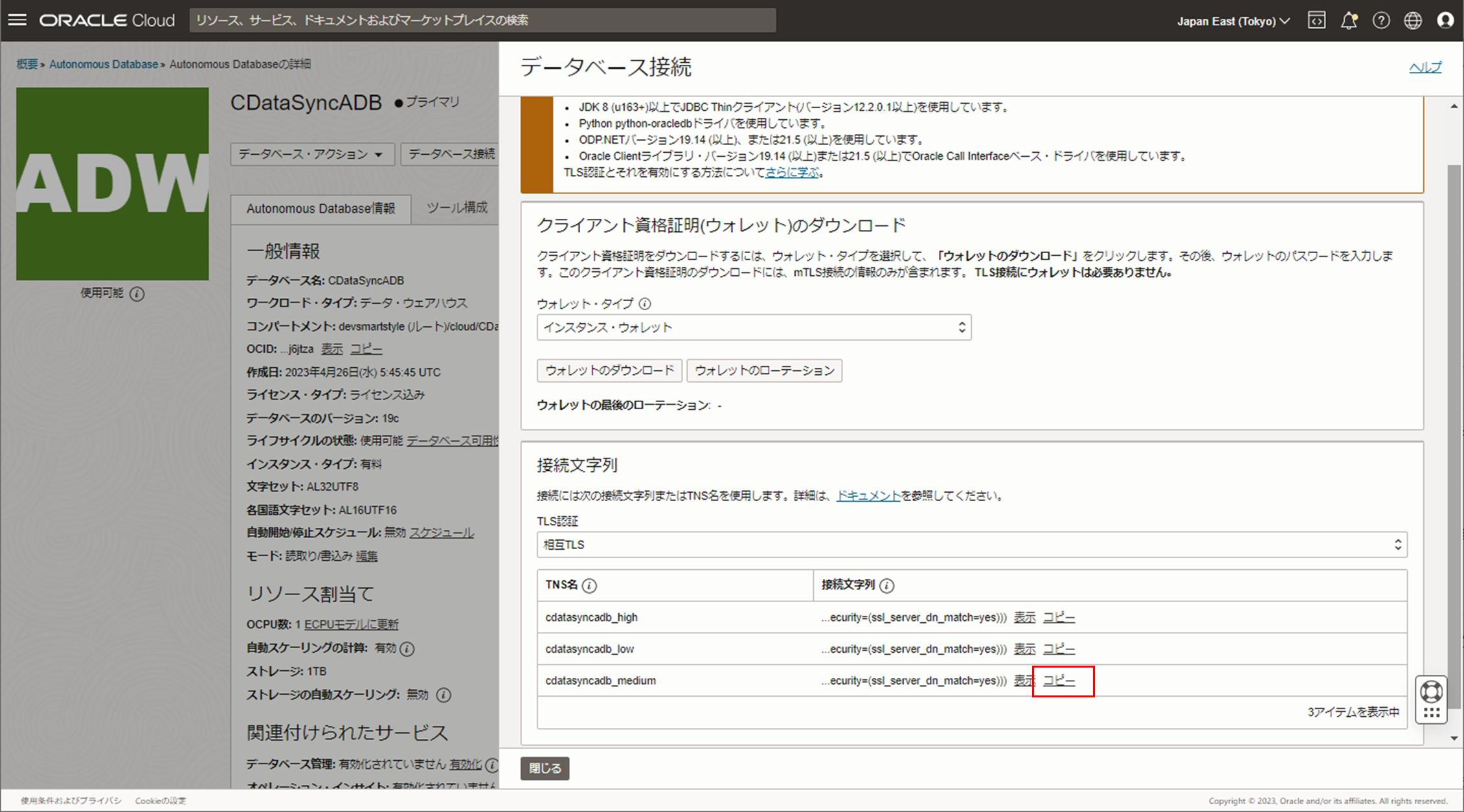This screenshot has height=812, width=1464.
Task: Show connection string for cdatasyncadb_high
Action: 1024,618
